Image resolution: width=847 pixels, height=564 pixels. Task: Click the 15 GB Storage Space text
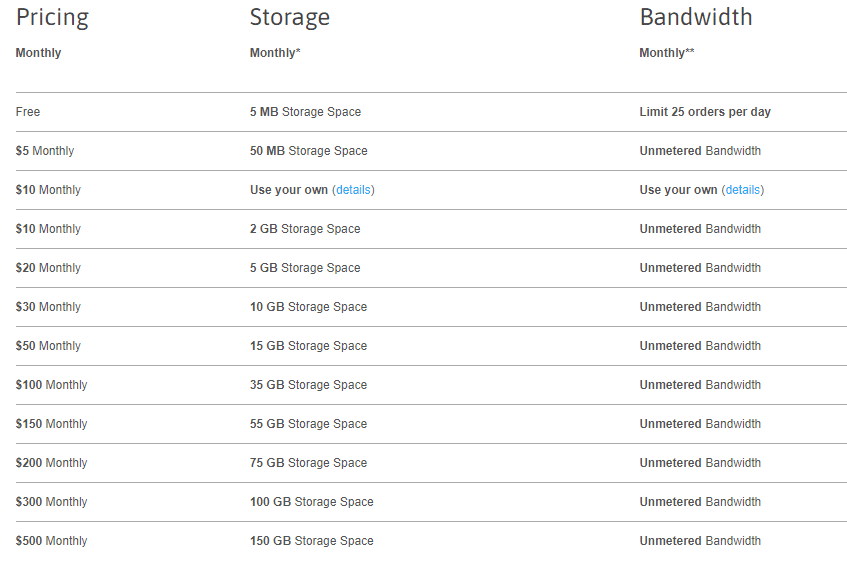click(x=308, y=346)
